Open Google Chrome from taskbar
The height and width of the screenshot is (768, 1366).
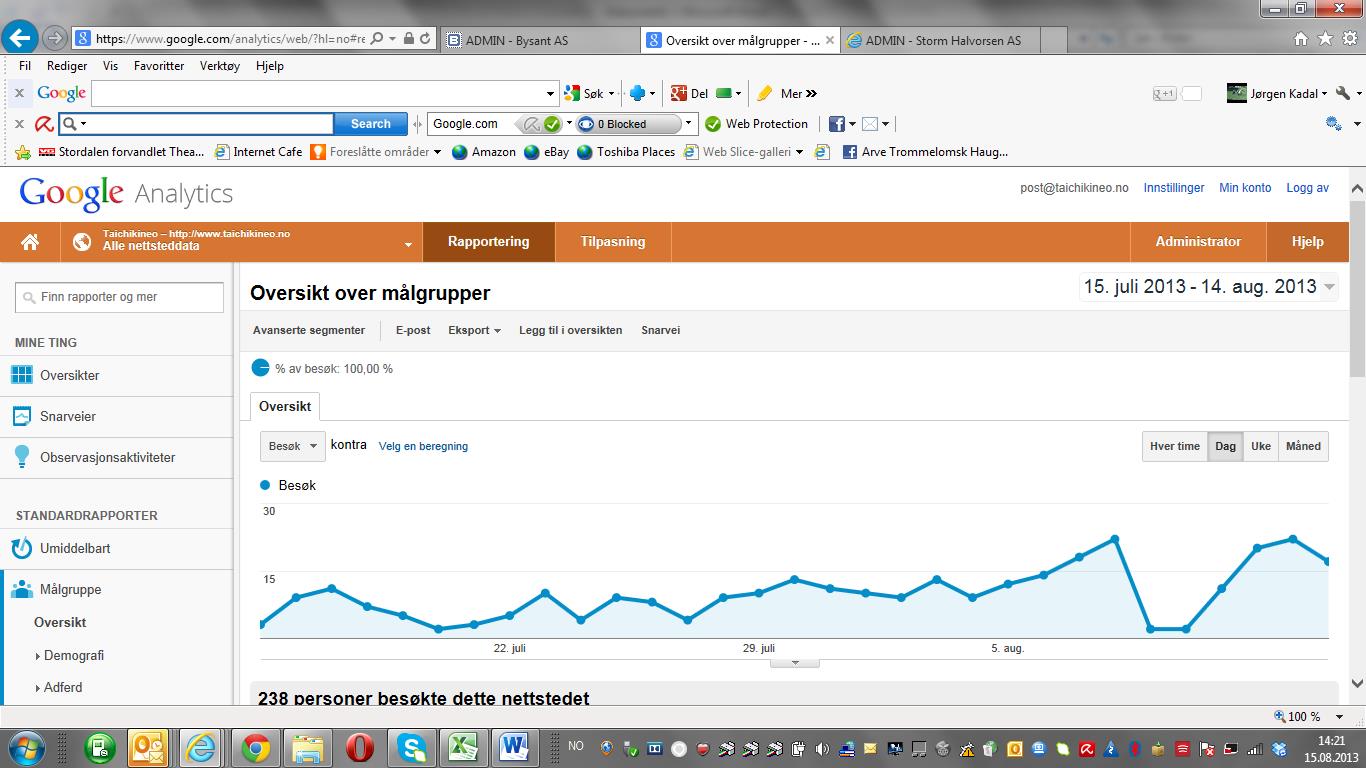[255, 747]
